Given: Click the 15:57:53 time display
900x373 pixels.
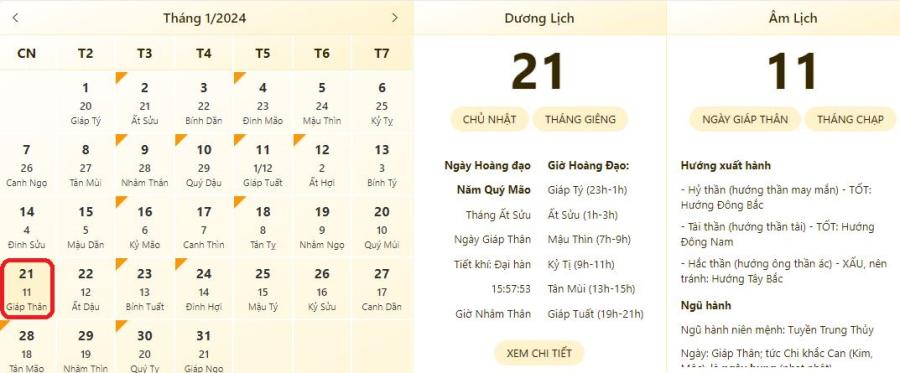Looking at the screenshot, I should point(511,289).
